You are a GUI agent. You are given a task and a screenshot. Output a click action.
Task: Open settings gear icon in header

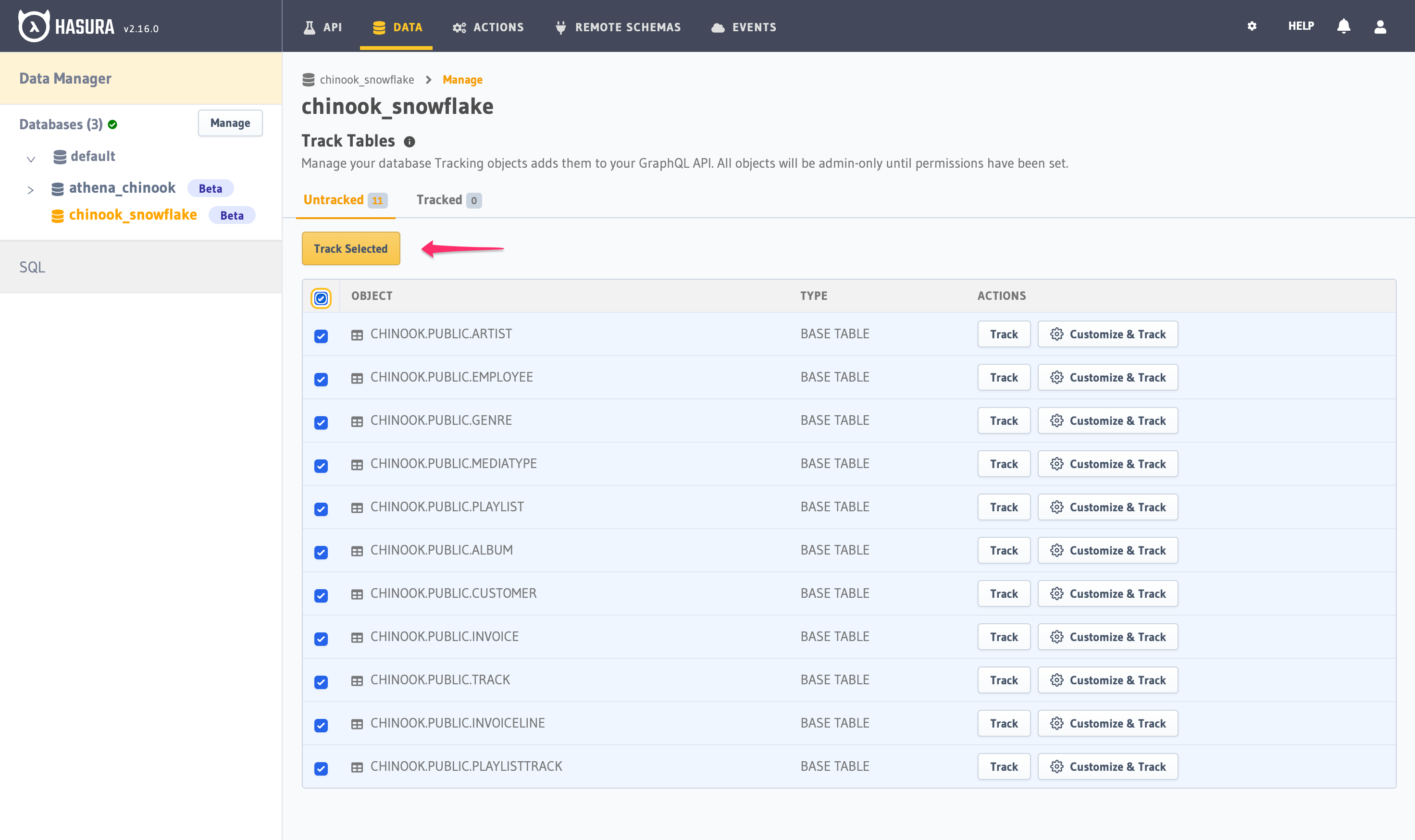point(1252,26)
